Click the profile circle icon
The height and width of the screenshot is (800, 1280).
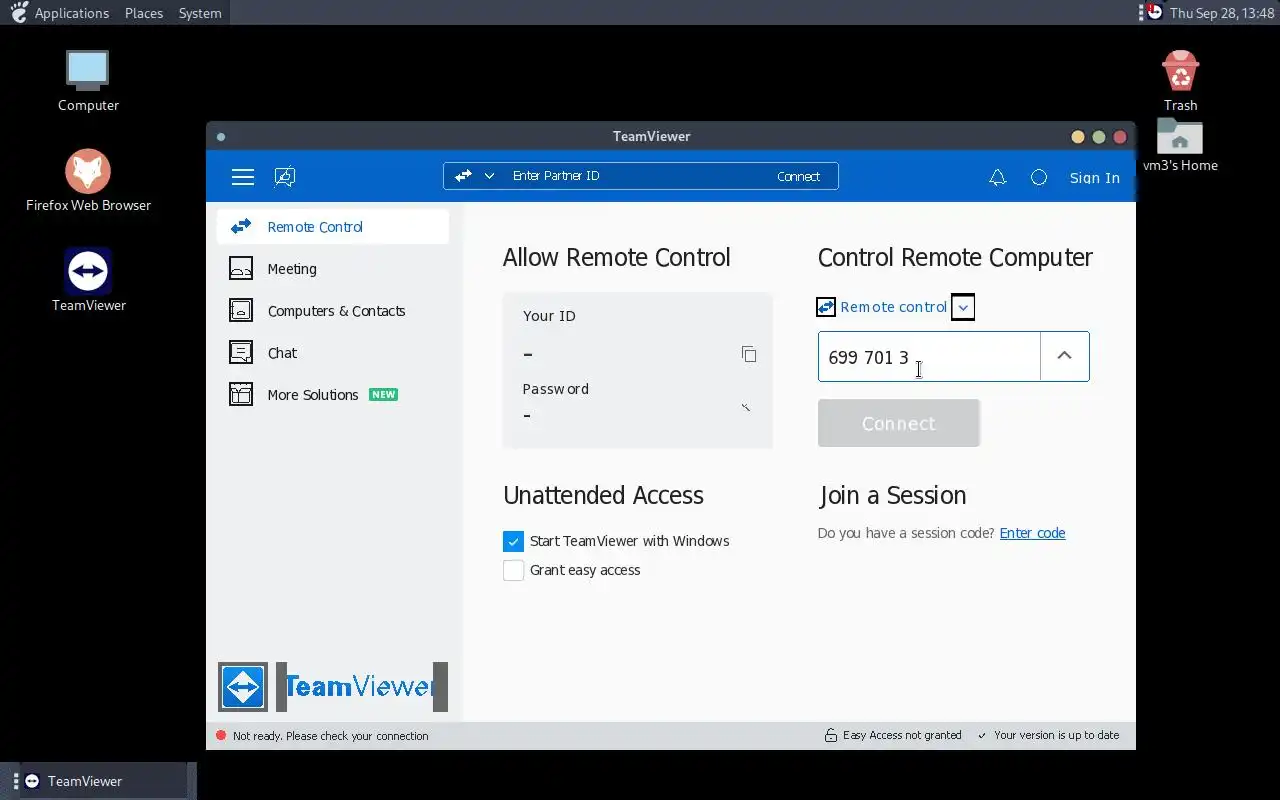pos(1039,177)
